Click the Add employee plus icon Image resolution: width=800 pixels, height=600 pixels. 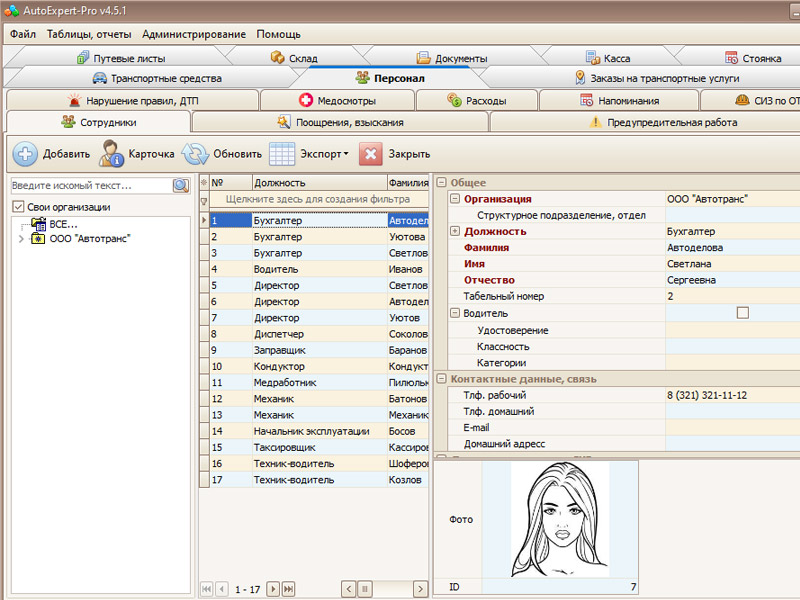(x=25, y=154)
